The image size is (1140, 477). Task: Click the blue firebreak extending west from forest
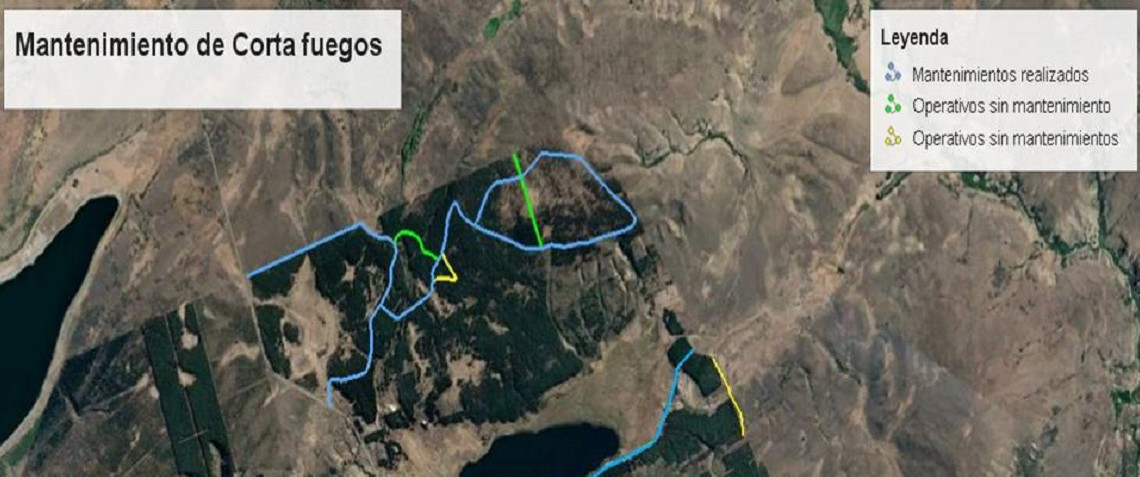point(313,247)
